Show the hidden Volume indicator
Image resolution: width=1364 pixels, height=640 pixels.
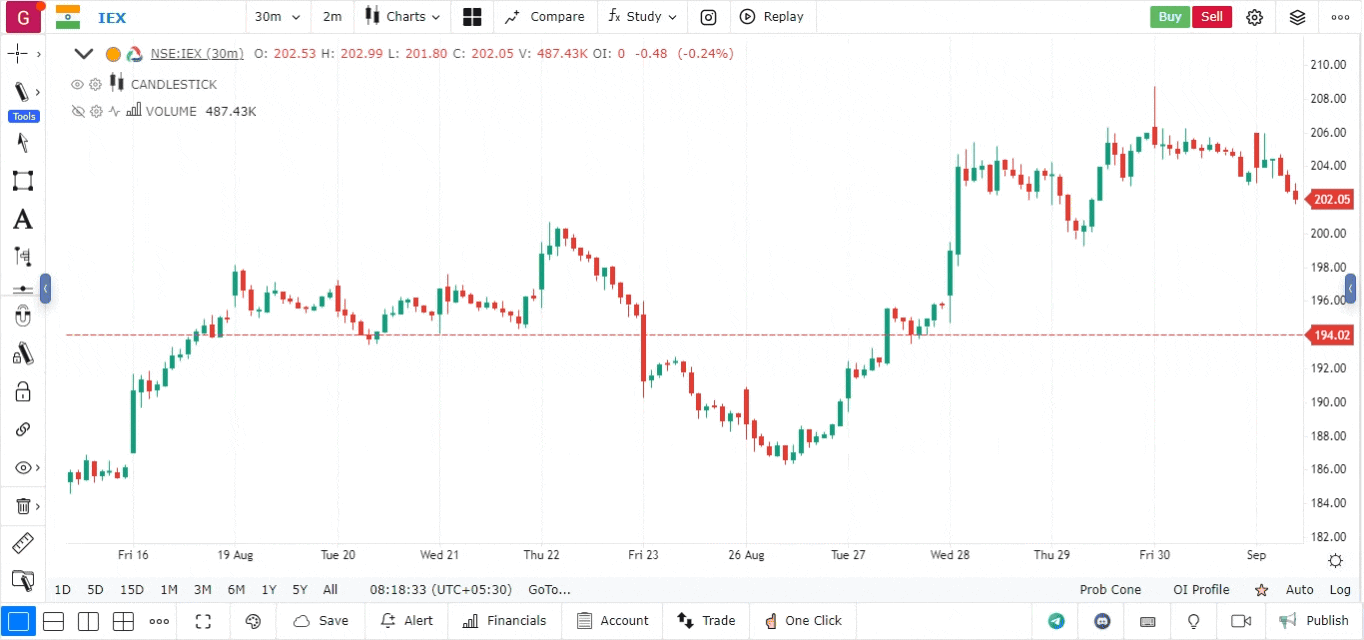(x=77, y=112)
